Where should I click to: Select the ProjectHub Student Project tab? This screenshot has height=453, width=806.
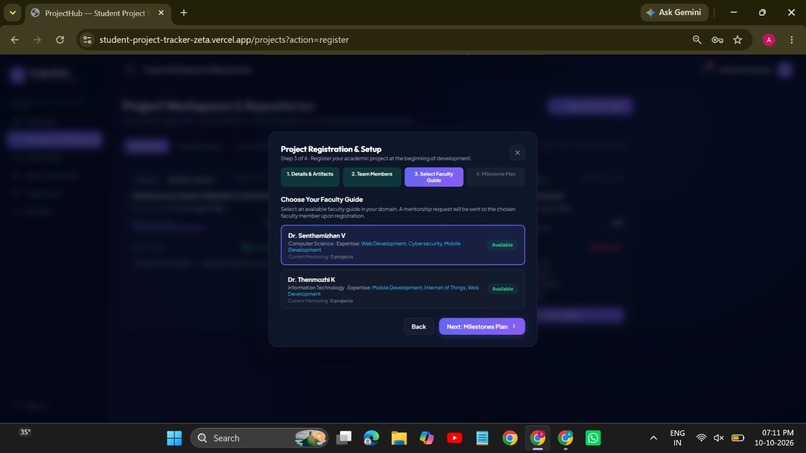click(x=97, y=13)
